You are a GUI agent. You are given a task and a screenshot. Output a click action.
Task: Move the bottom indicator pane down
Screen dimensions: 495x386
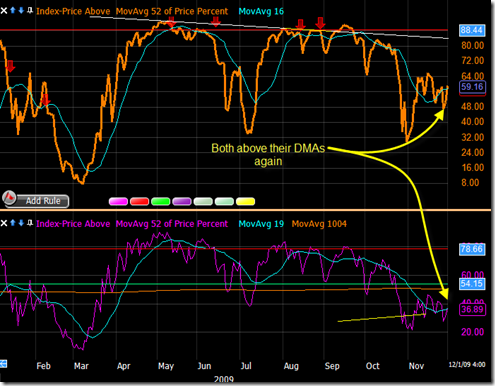pyautogui.click(x=21, y=223)
